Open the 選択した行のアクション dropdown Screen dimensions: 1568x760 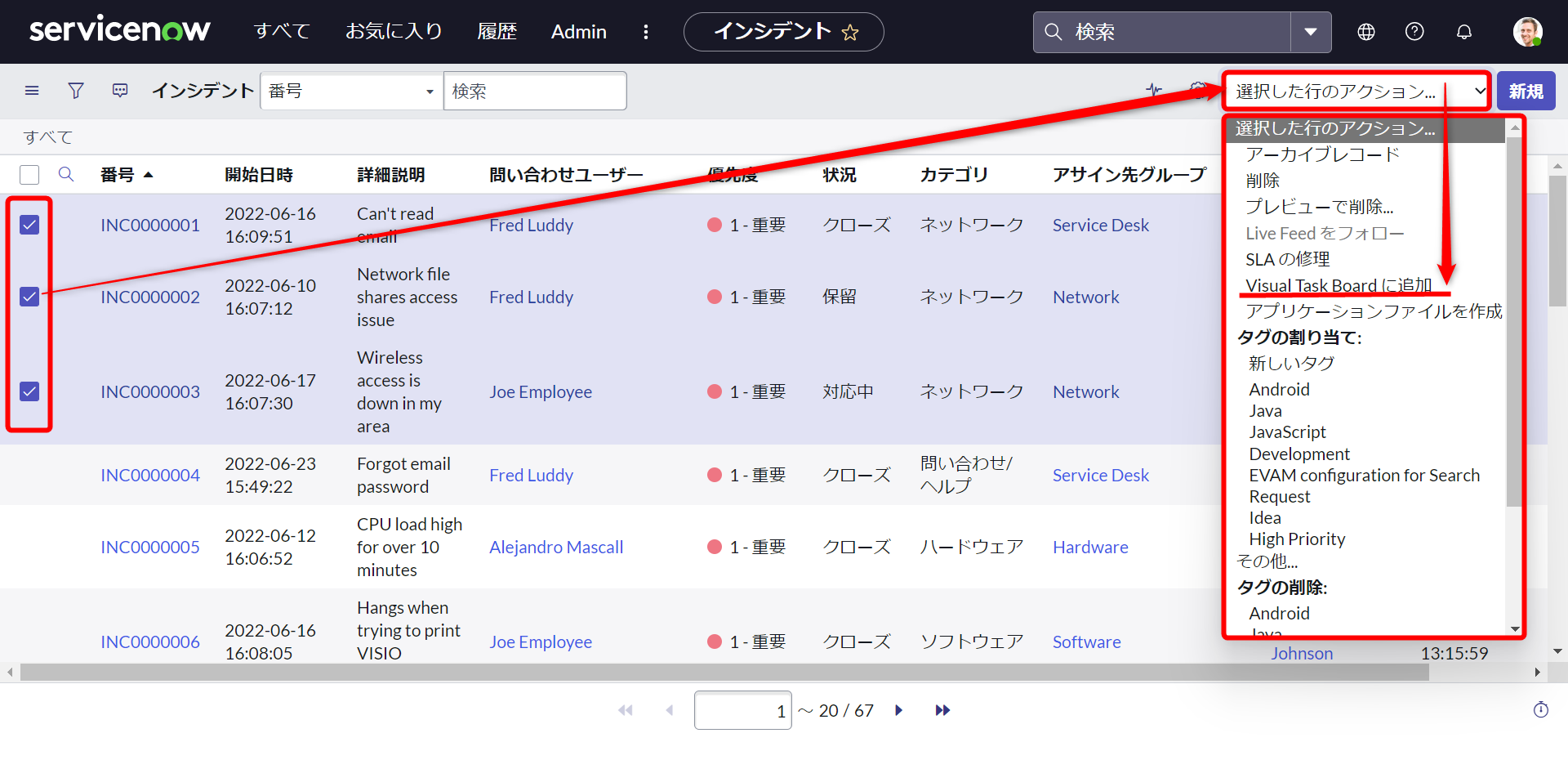coord(1356,91)
